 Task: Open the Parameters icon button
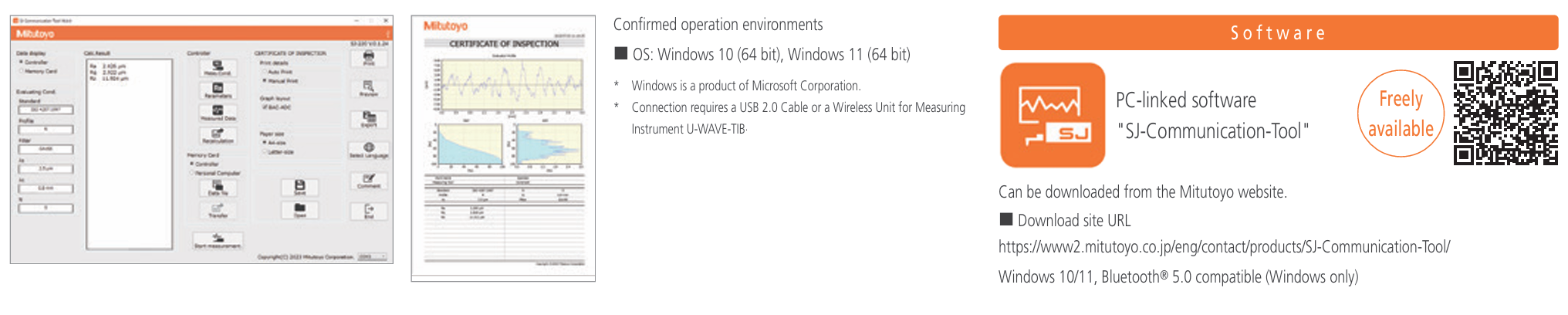tap(218, 90)
